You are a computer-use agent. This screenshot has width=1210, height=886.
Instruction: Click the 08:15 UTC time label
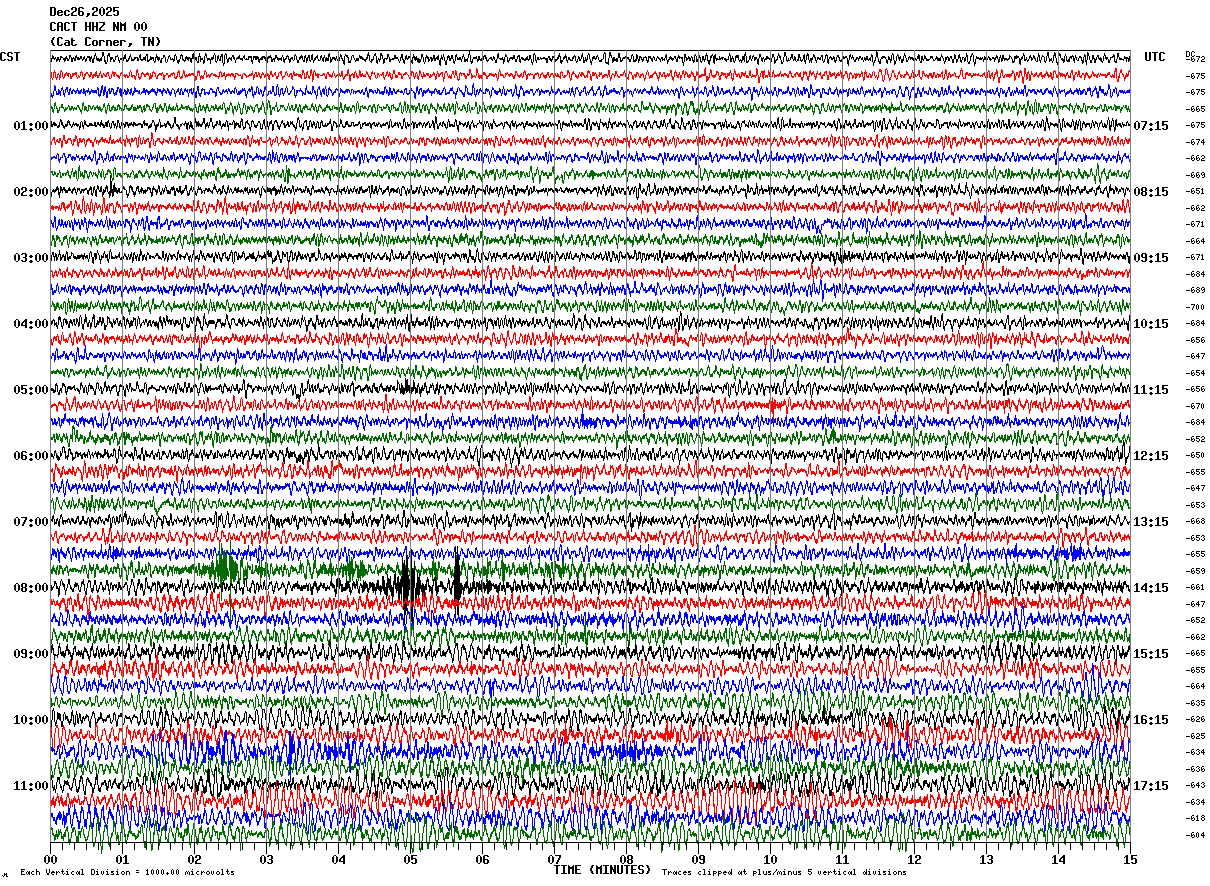(x=1151, y=192)
